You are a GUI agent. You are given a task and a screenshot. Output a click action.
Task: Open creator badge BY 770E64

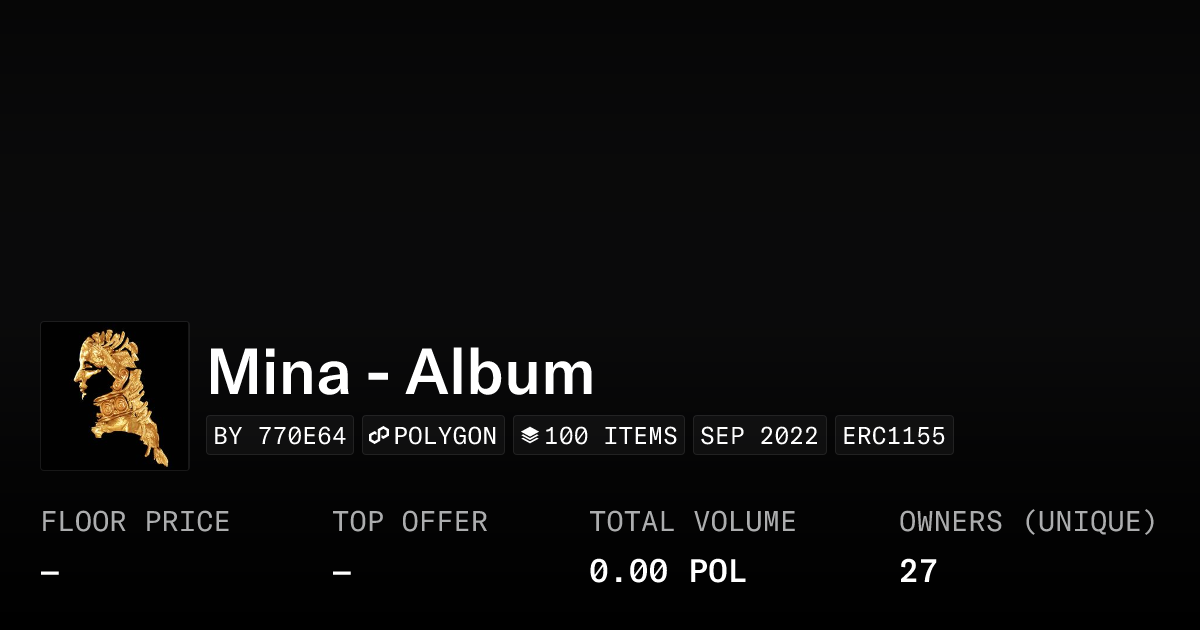pyautogui.click(x=280, y=436)
